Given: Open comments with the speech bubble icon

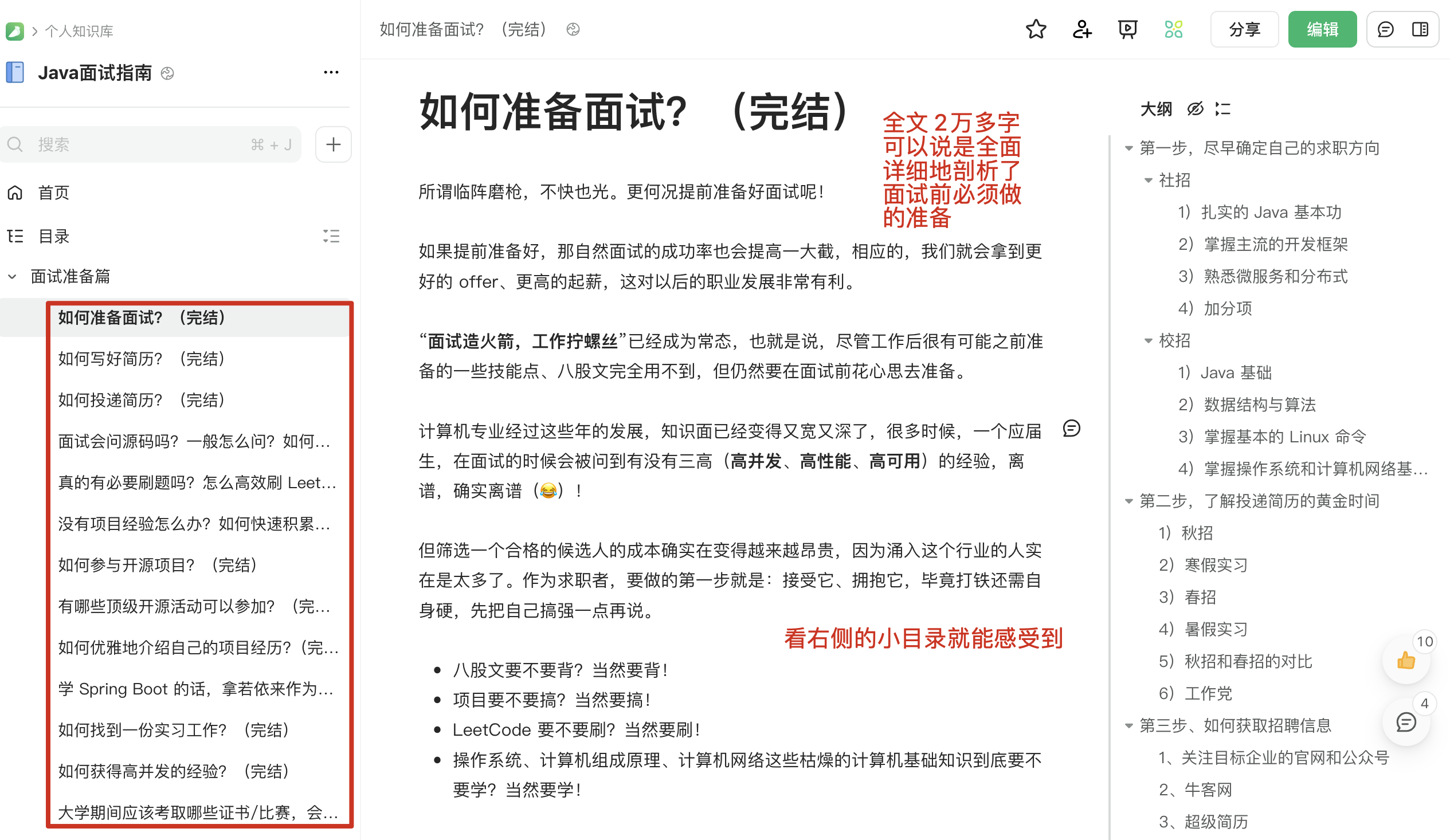Looking at the screenshot, I should pos(1386,29).
